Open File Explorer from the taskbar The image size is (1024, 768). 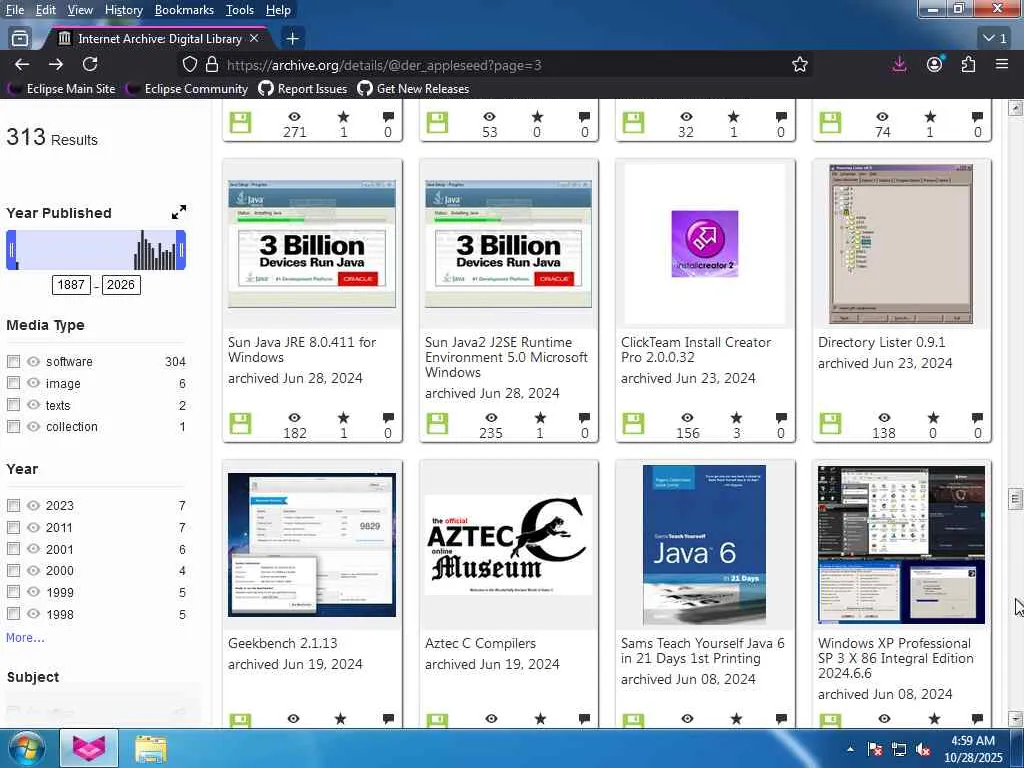[x=151, y=749]
